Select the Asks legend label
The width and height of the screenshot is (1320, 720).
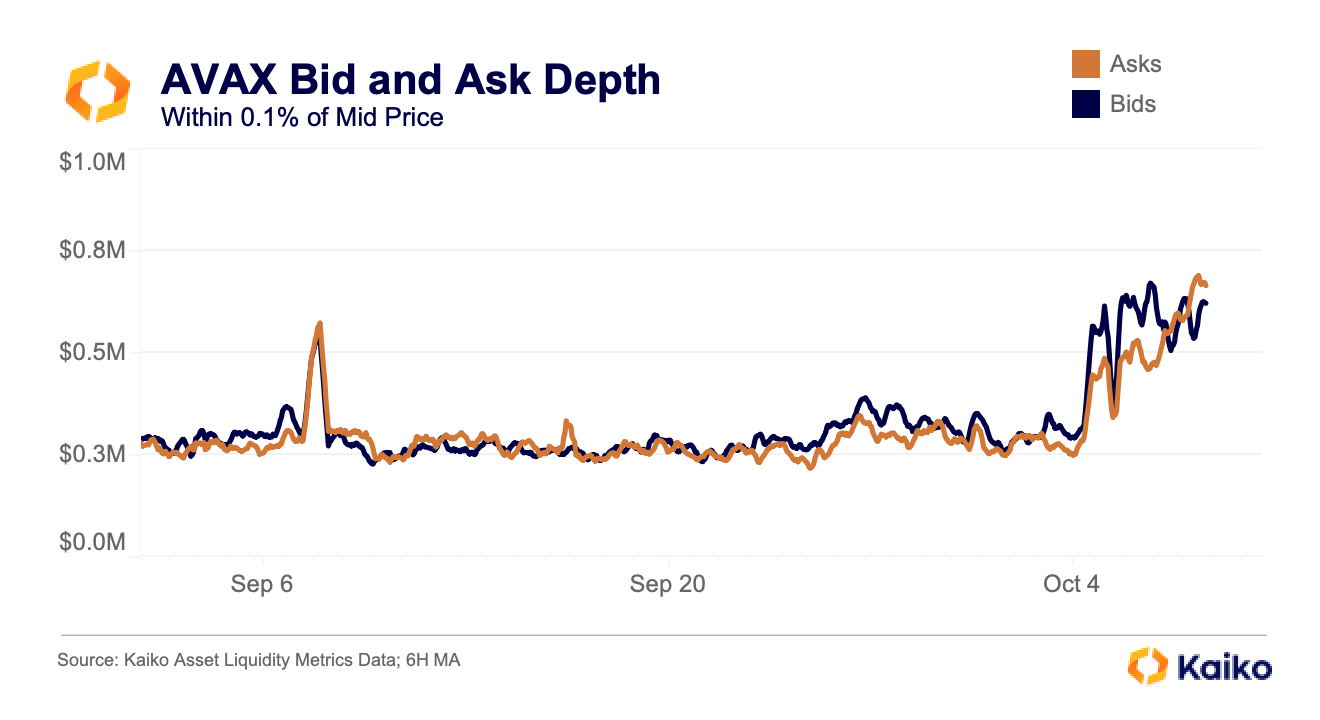(1135, 64)
